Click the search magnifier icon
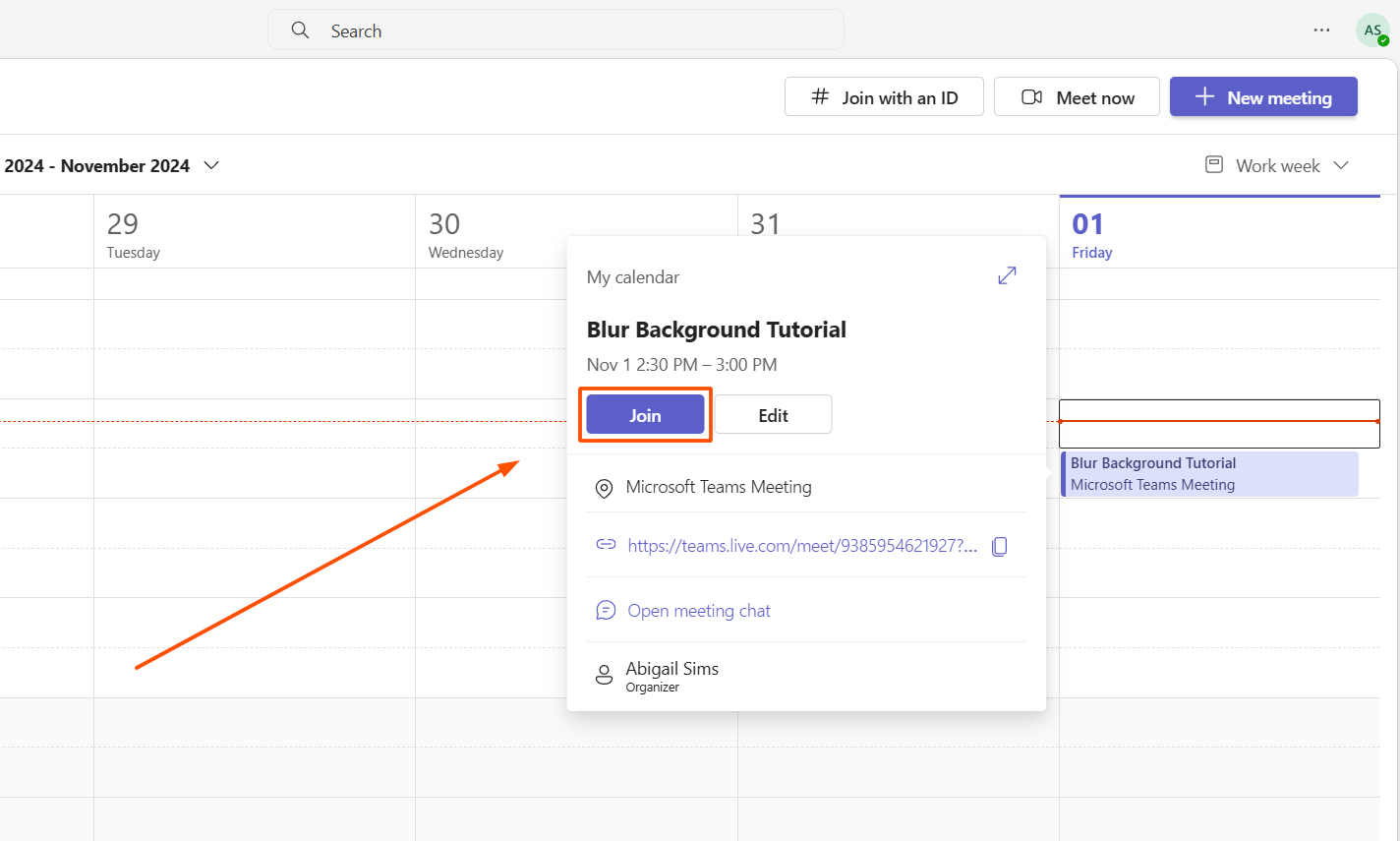The image size is (1400, 841). (x=300, y=30)
